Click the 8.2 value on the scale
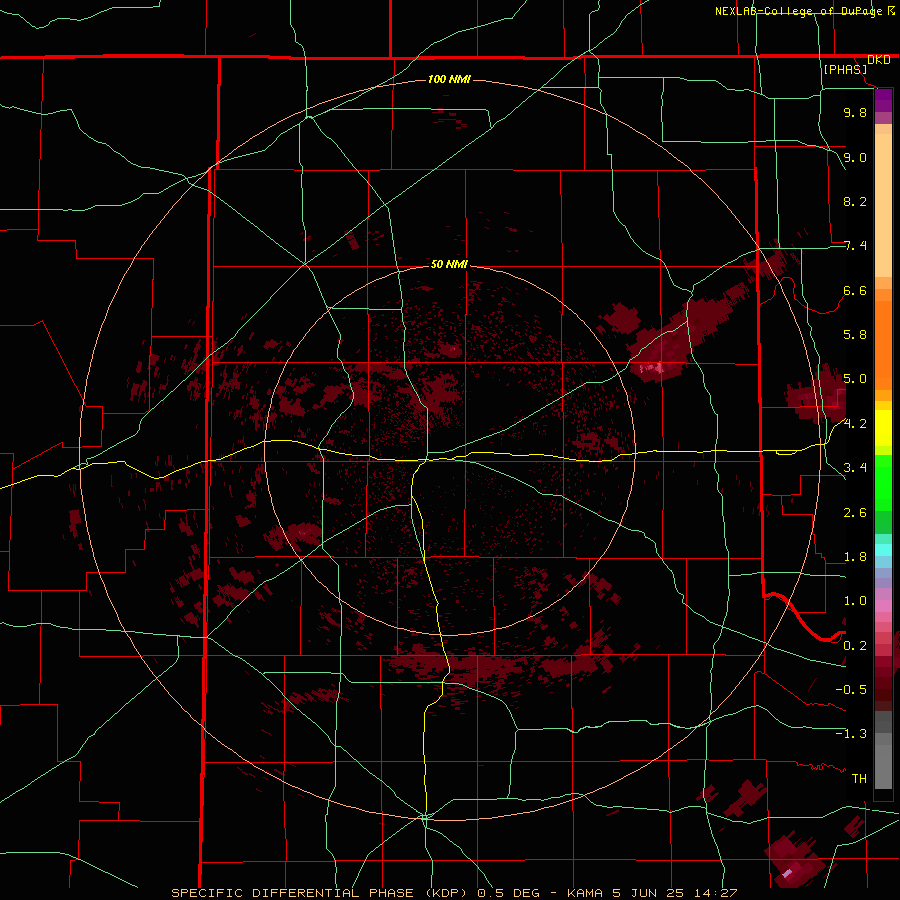Viewport: 900px width, 900px height. 855,201
